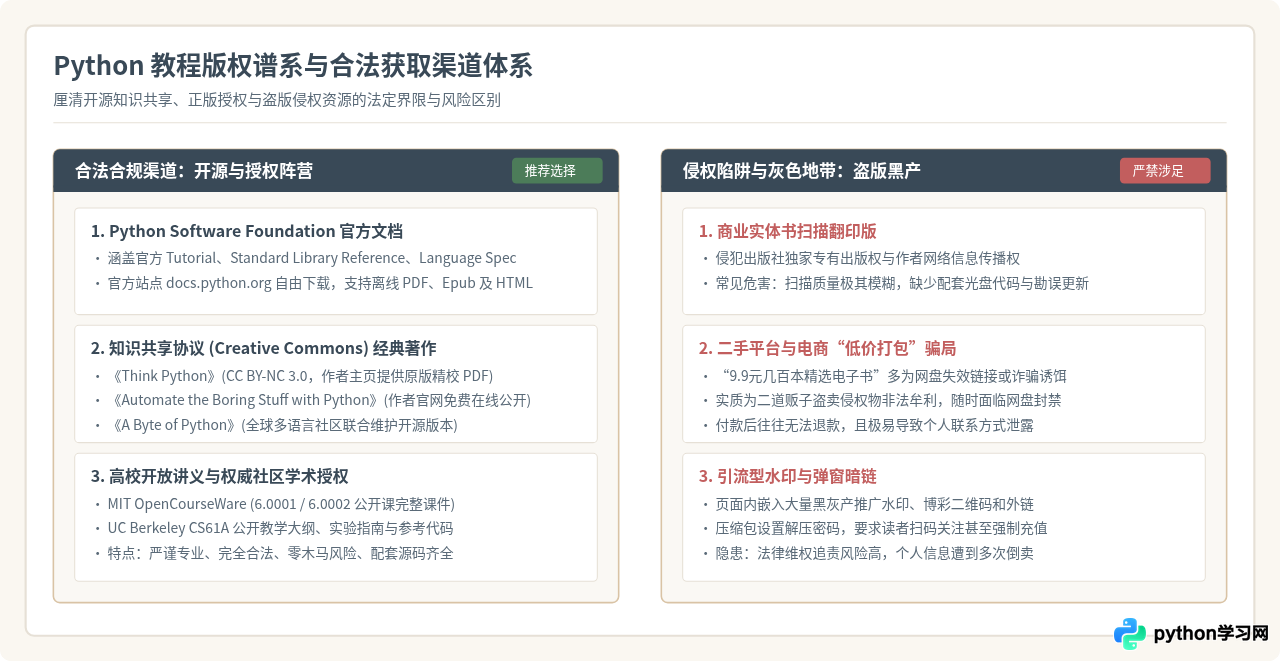The width and height of the screenshot is (1280, 662).
Task: Click the 《Think Python》 CC BY-NC 3.0 line
Action: click(301, 375)
